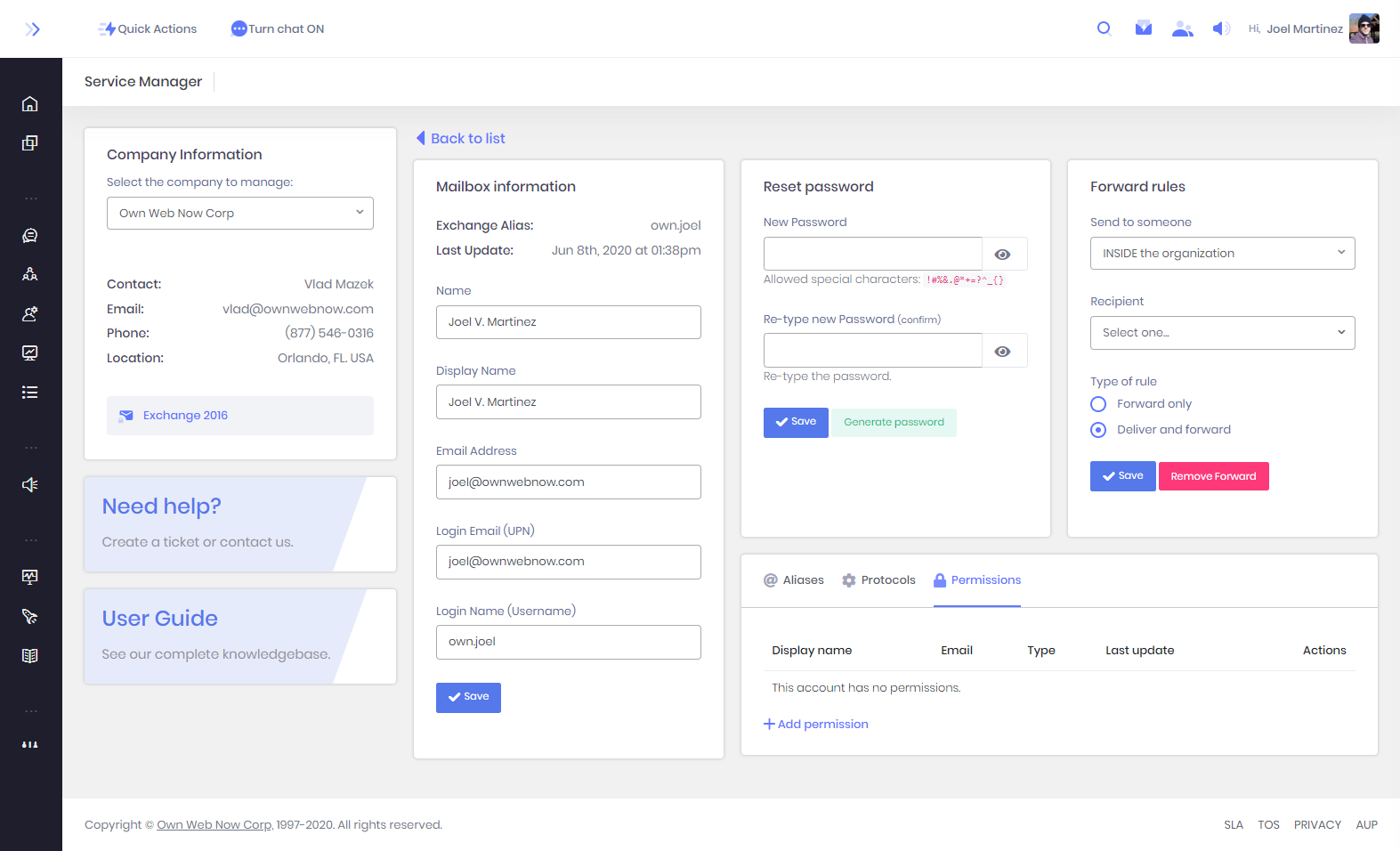The width and height of the screenshot is (1400, 851).
Task: Switch to the Aliases tab
Action: (x=794, y=580)
